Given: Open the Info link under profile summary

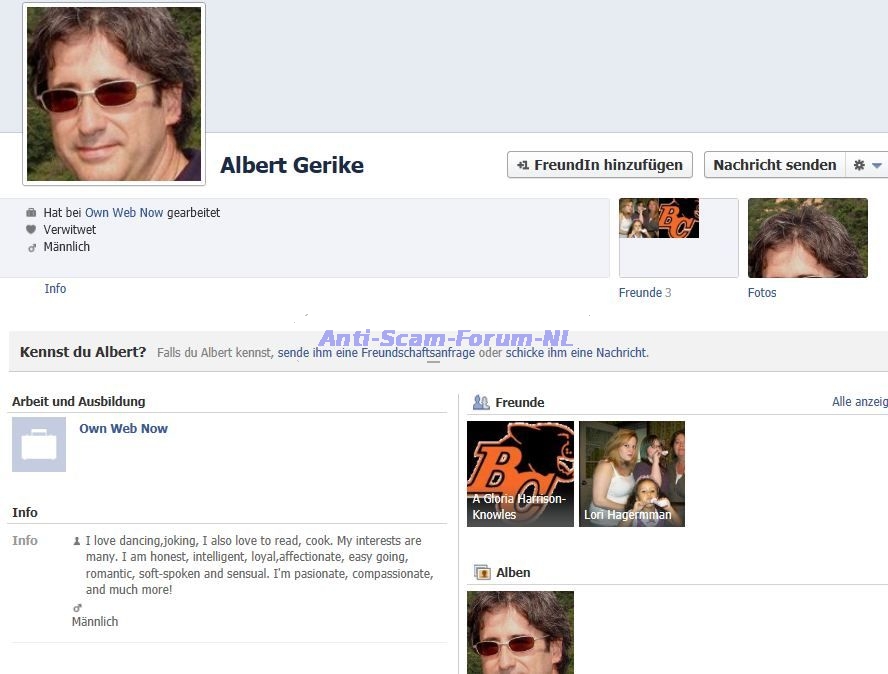Looking at the screenshot, I should (x=55, y=289).
